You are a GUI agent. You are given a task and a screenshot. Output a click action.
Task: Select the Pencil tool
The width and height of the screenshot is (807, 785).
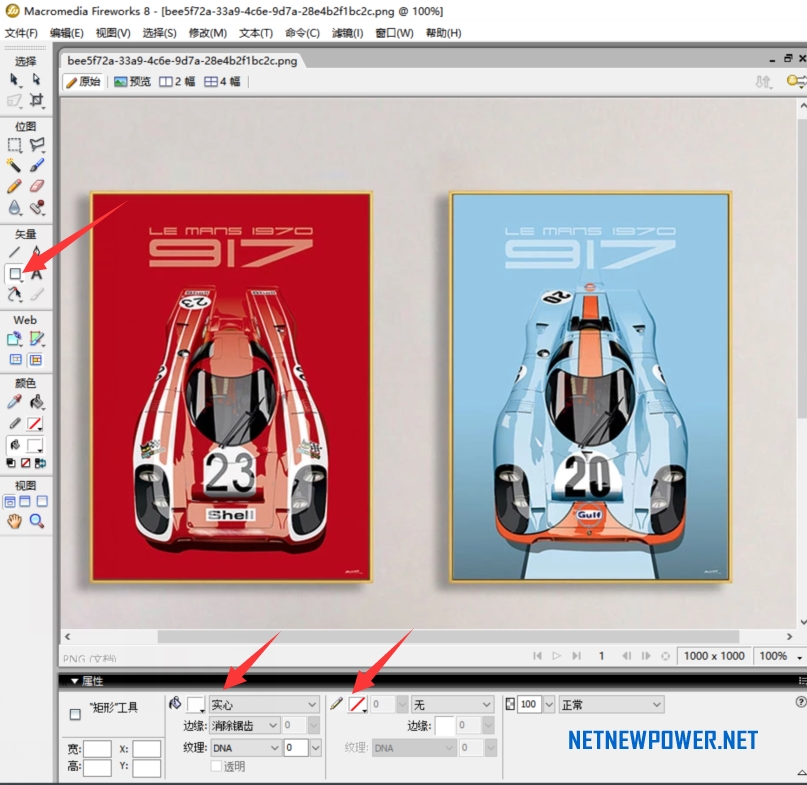pos(14,186)
